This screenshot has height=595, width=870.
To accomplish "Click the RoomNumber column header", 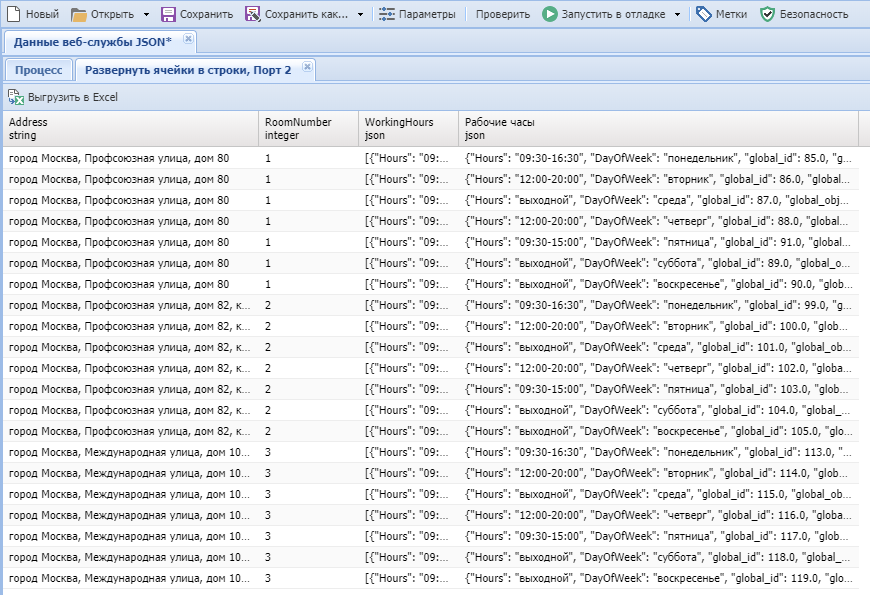I will click(307, 128).
